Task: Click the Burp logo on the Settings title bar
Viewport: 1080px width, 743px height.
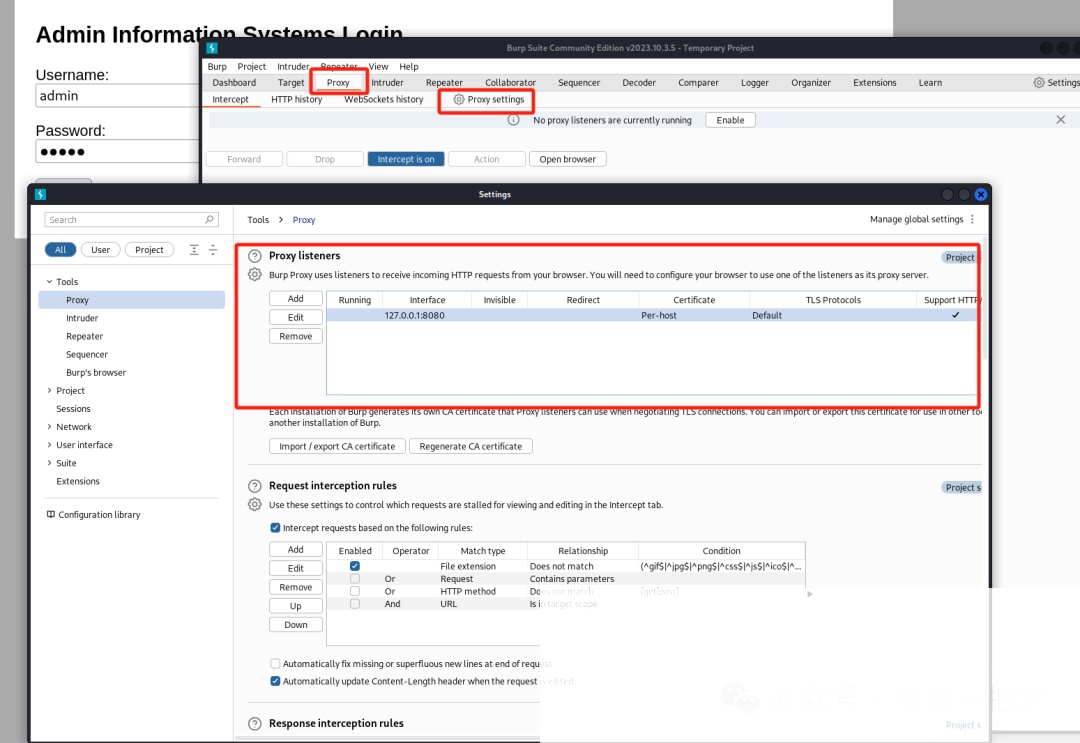Action: point(41,195)
